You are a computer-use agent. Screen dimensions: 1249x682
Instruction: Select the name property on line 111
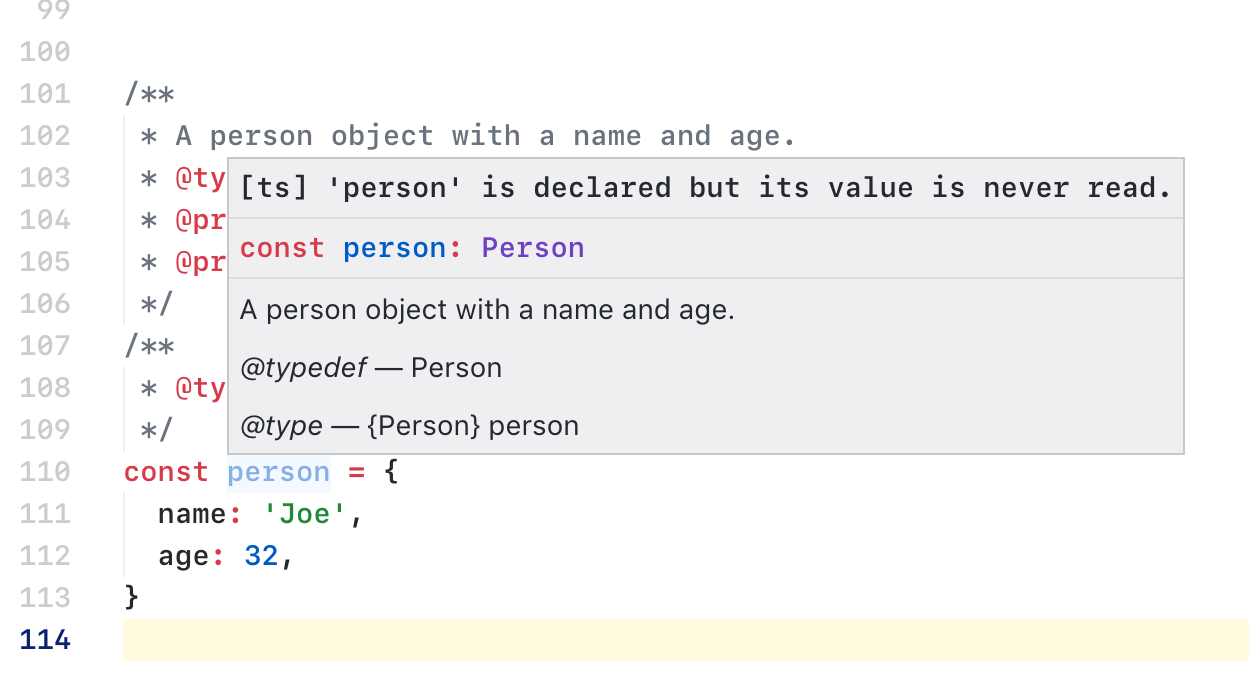(x=192, y=513)
